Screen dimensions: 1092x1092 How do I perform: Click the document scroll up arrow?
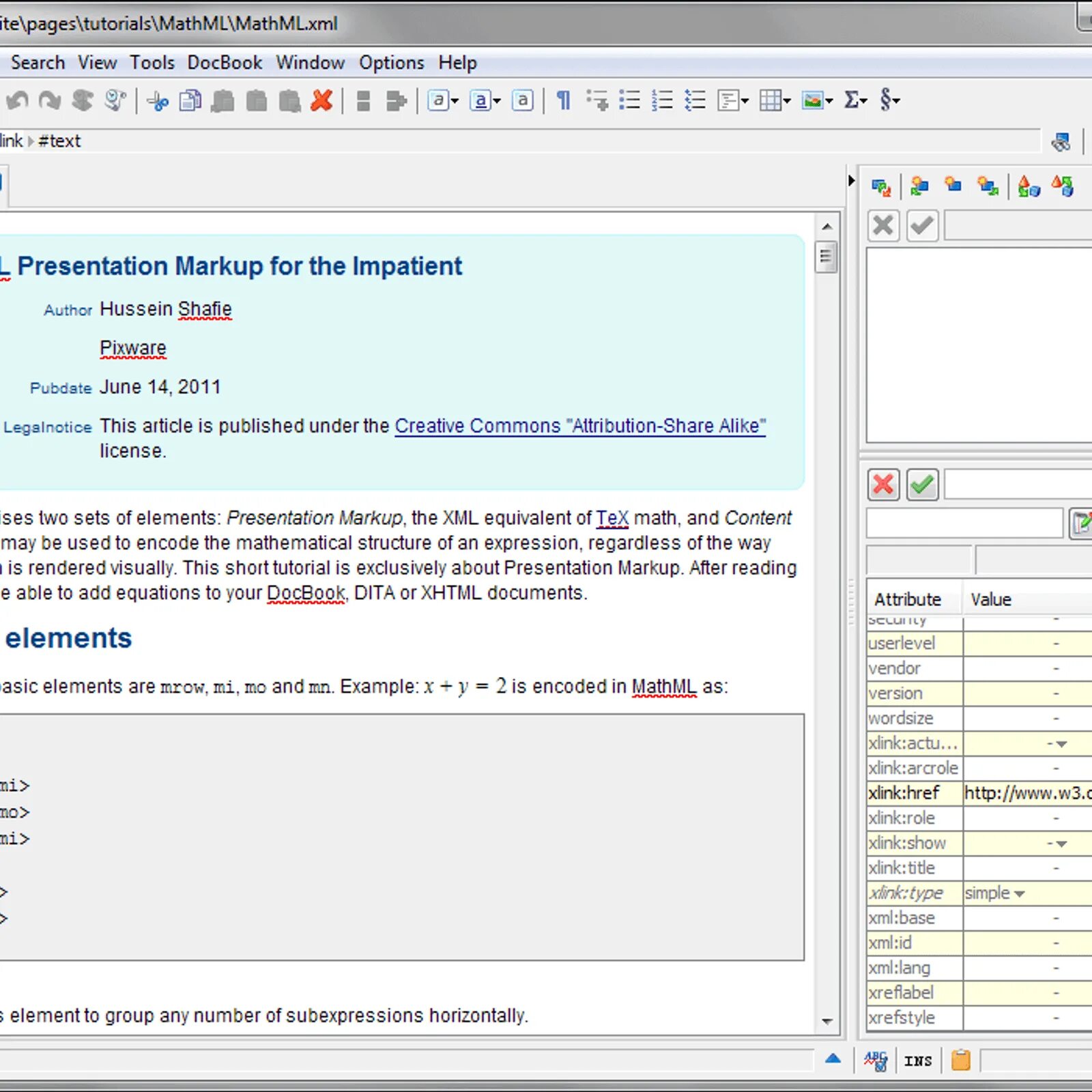pos(827,227)
